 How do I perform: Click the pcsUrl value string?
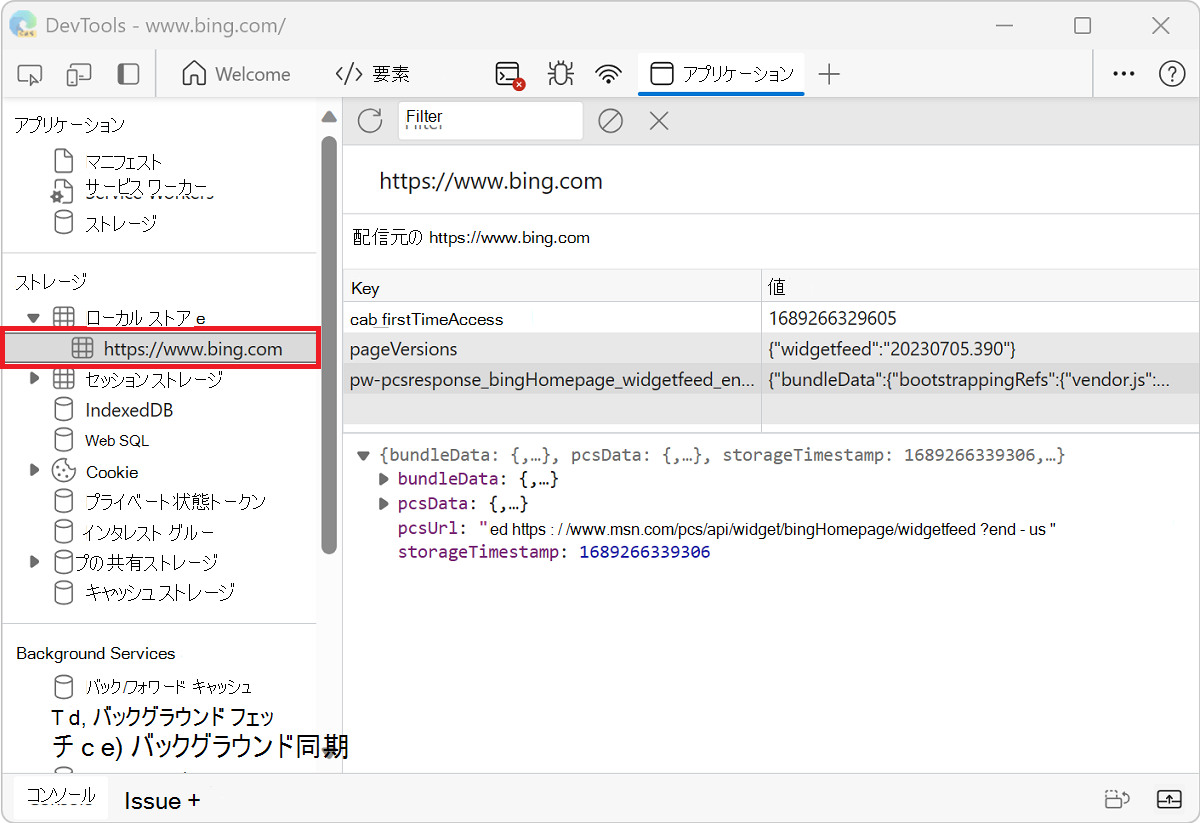coord(768,528)
